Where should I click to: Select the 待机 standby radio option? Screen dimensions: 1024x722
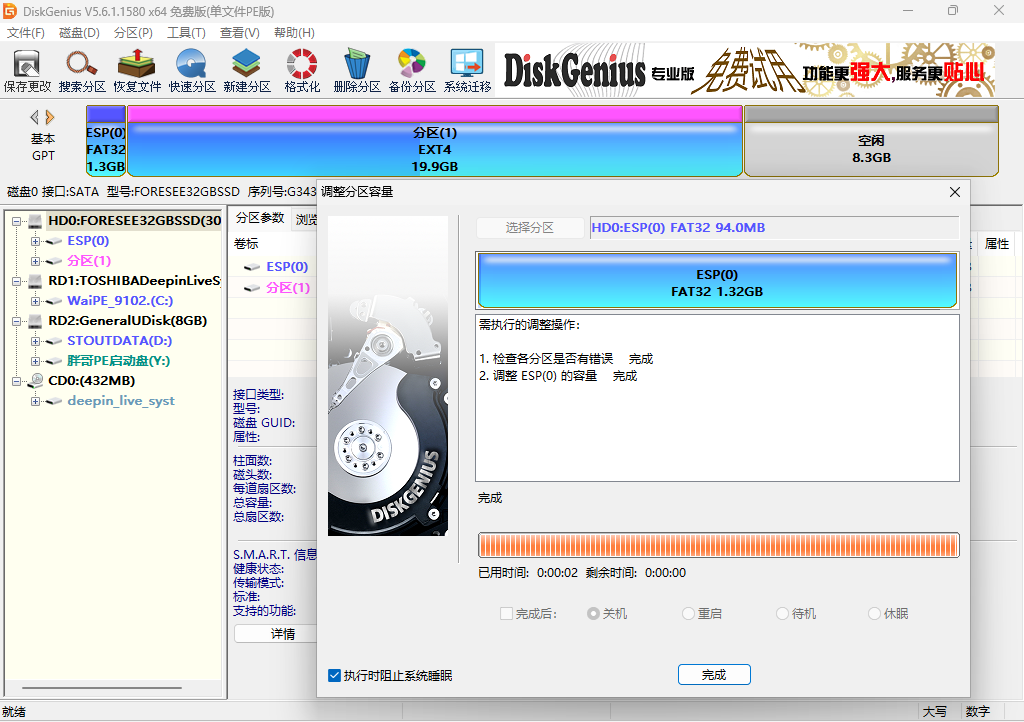tap(782, 614)
